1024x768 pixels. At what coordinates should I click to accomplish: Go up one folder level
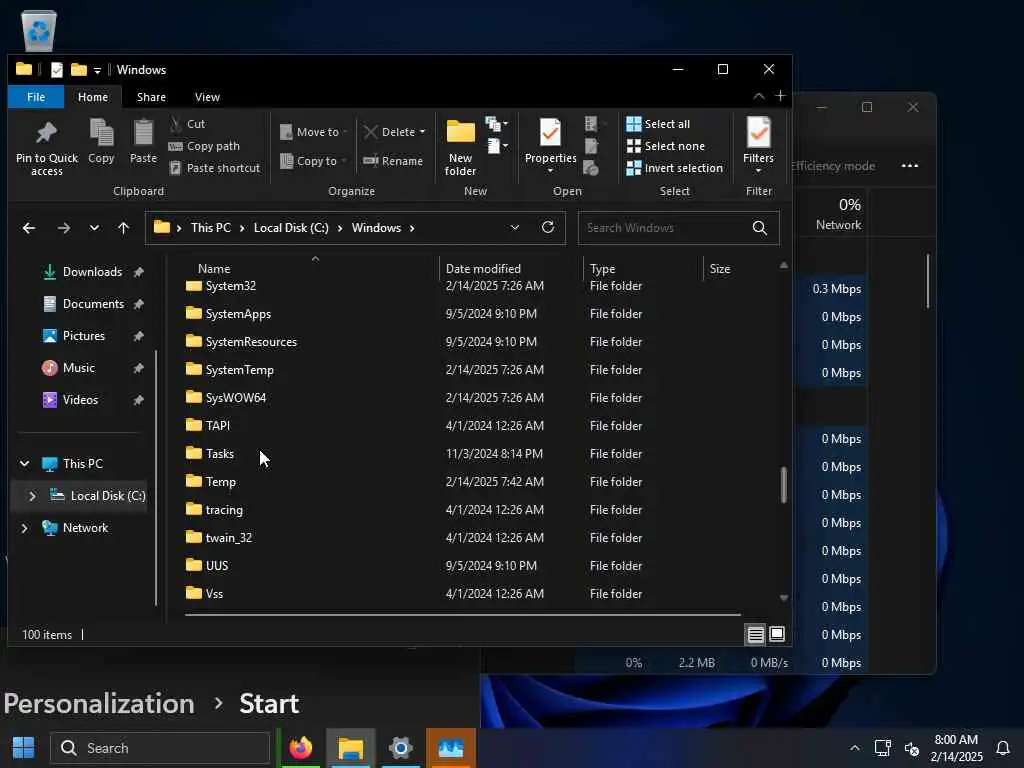[x=123, y=228]
